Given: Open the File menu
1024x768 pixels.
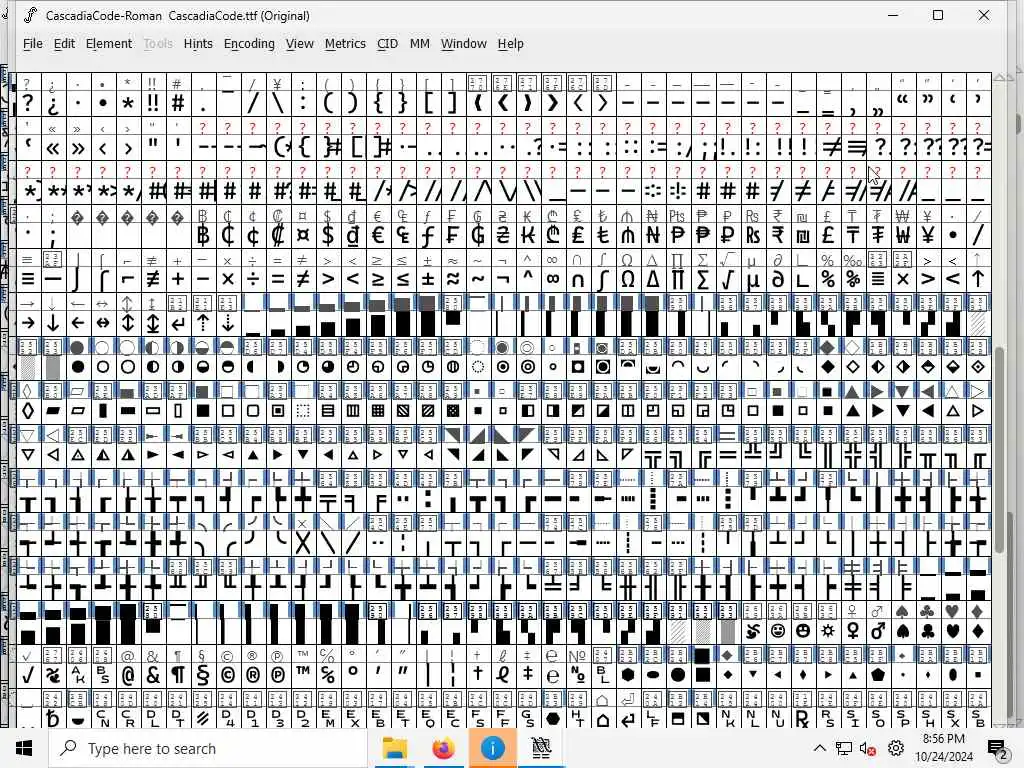Looking at the screenshot, I should click(x=33, y=44).
